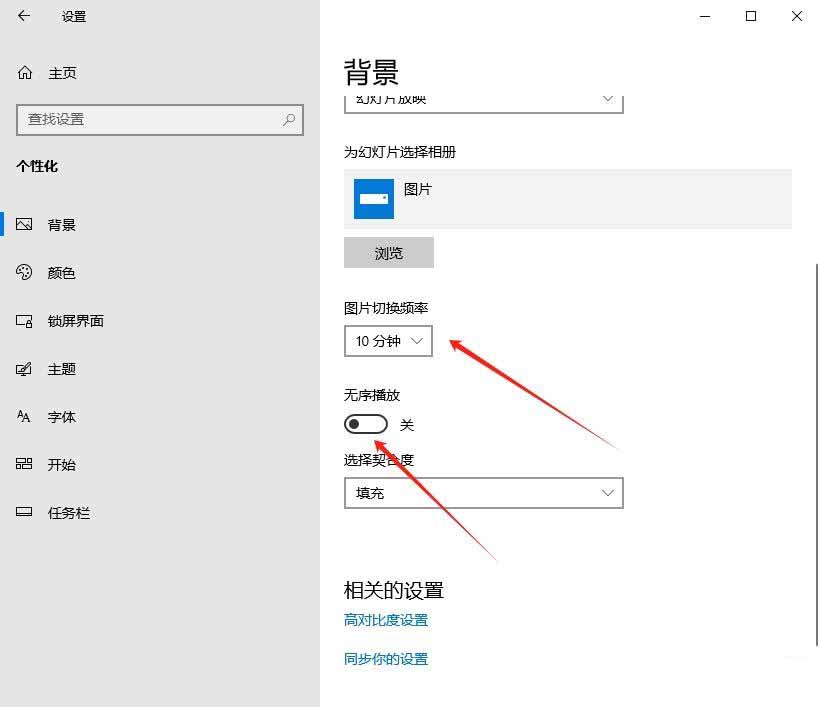This screenshot has height=707, width=820.
Task: Click the 颜色 palette icon
Action: pyautogui.click(x=24, y=272)
